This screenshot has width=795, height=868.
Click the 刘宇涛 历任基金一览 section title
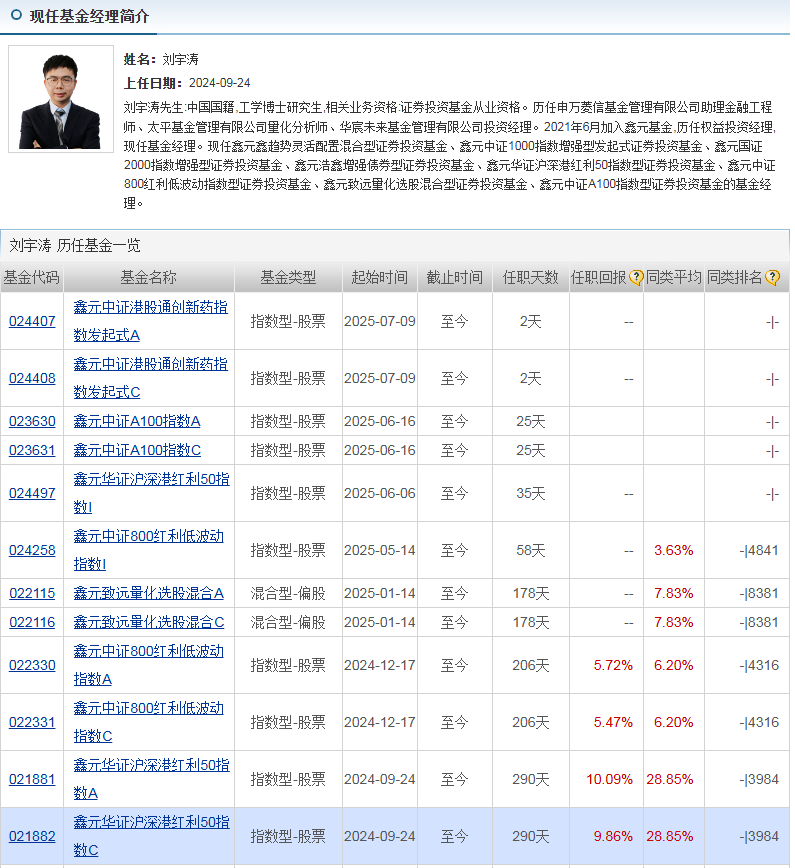point(75,245)
